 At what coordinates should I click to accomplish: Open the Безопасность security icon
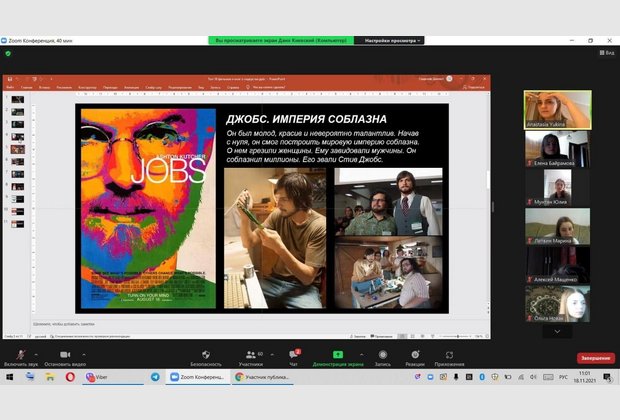click(x=206, y=353)
